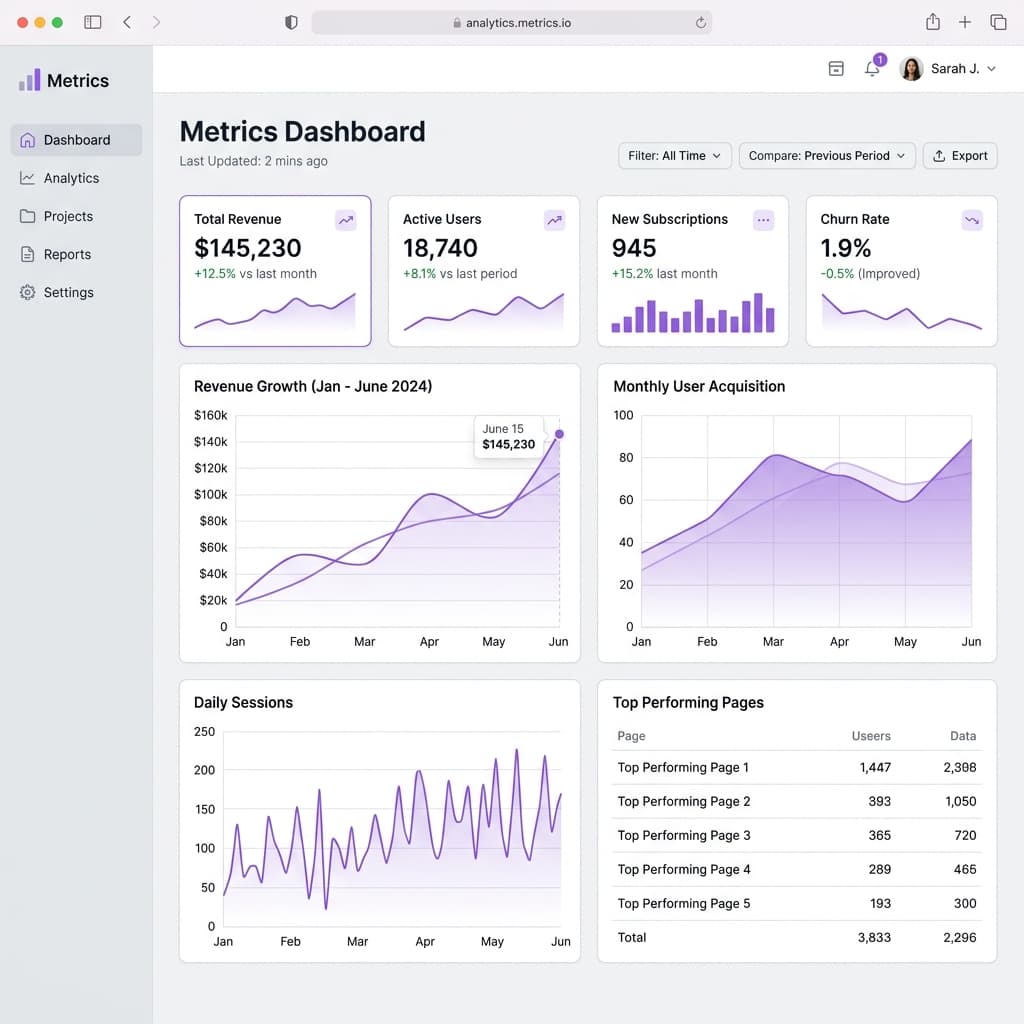The width and height of the screenshot is (1024, 1024).
Task: Click the browser address bar
Action: pos(512,22)
